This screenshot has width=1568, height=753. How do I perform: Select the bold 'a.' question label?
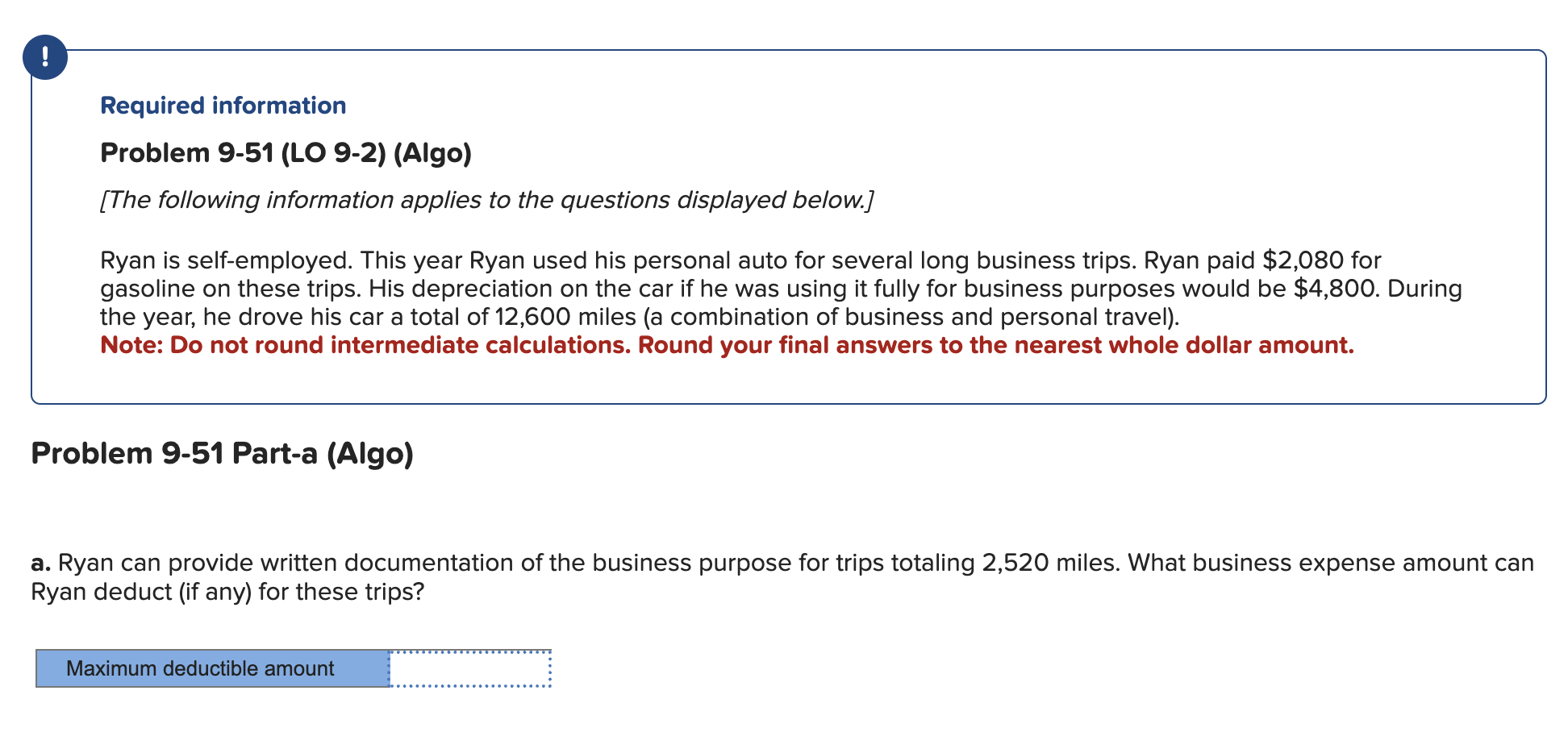click(x=40, y=562)
